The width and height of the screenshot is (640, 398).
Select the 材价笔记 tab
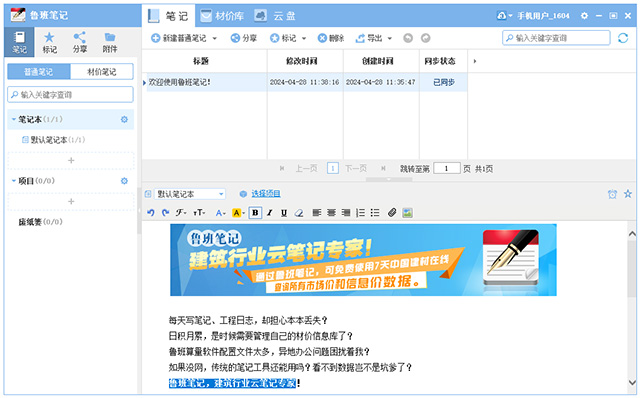click(x=102, y=72)
